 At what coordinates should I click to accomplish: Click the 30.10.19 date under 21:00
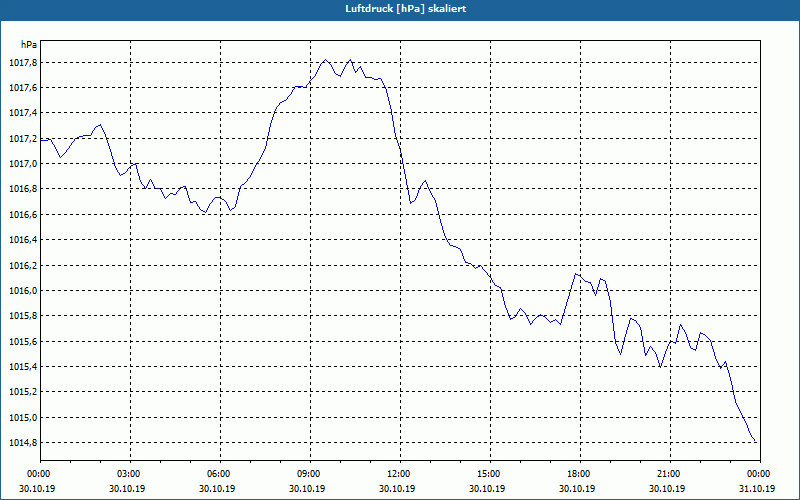[x=667, y=488]
